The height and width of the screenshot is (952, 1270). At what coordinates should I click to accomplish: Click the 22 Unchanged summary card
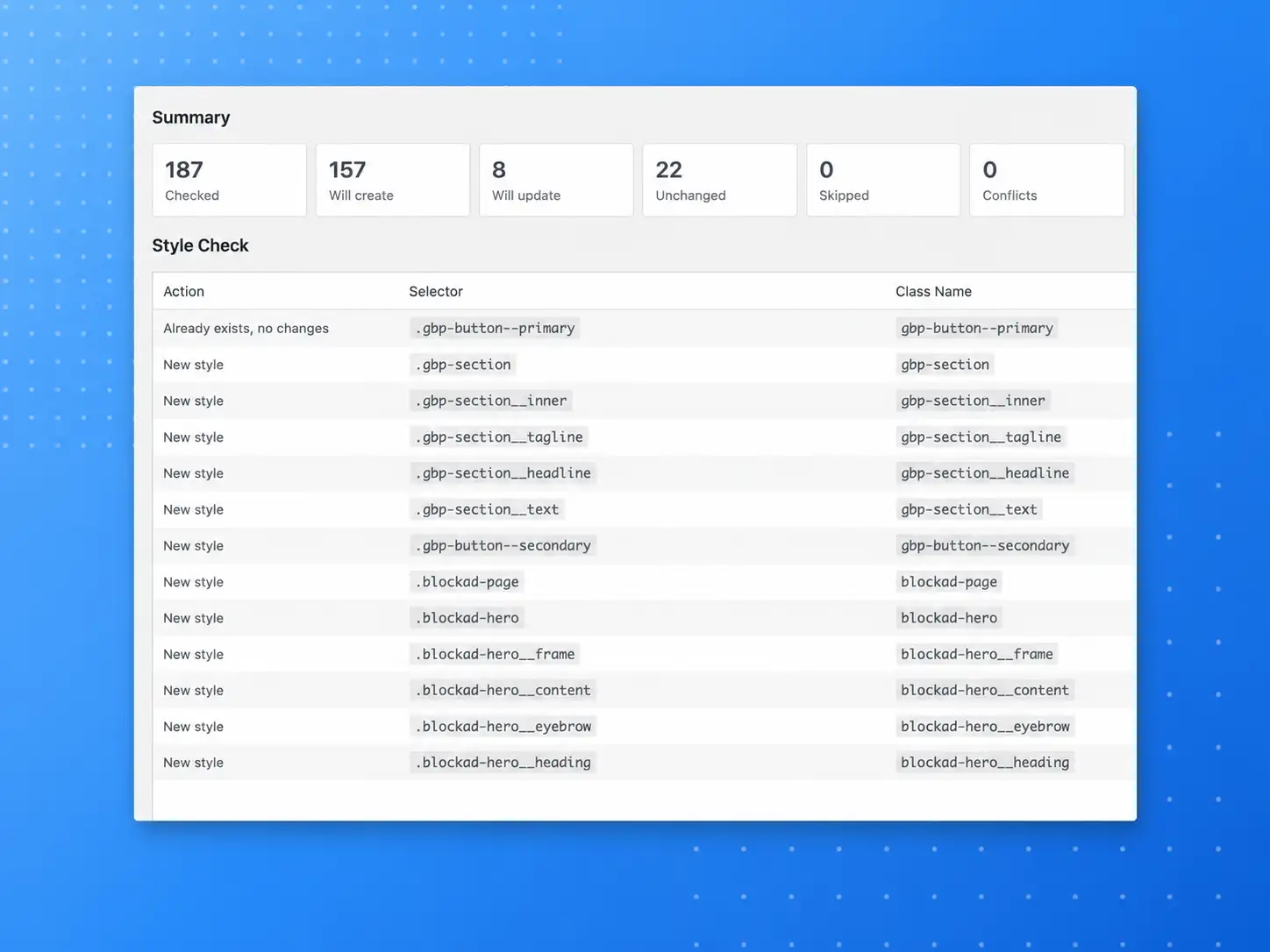719,180
